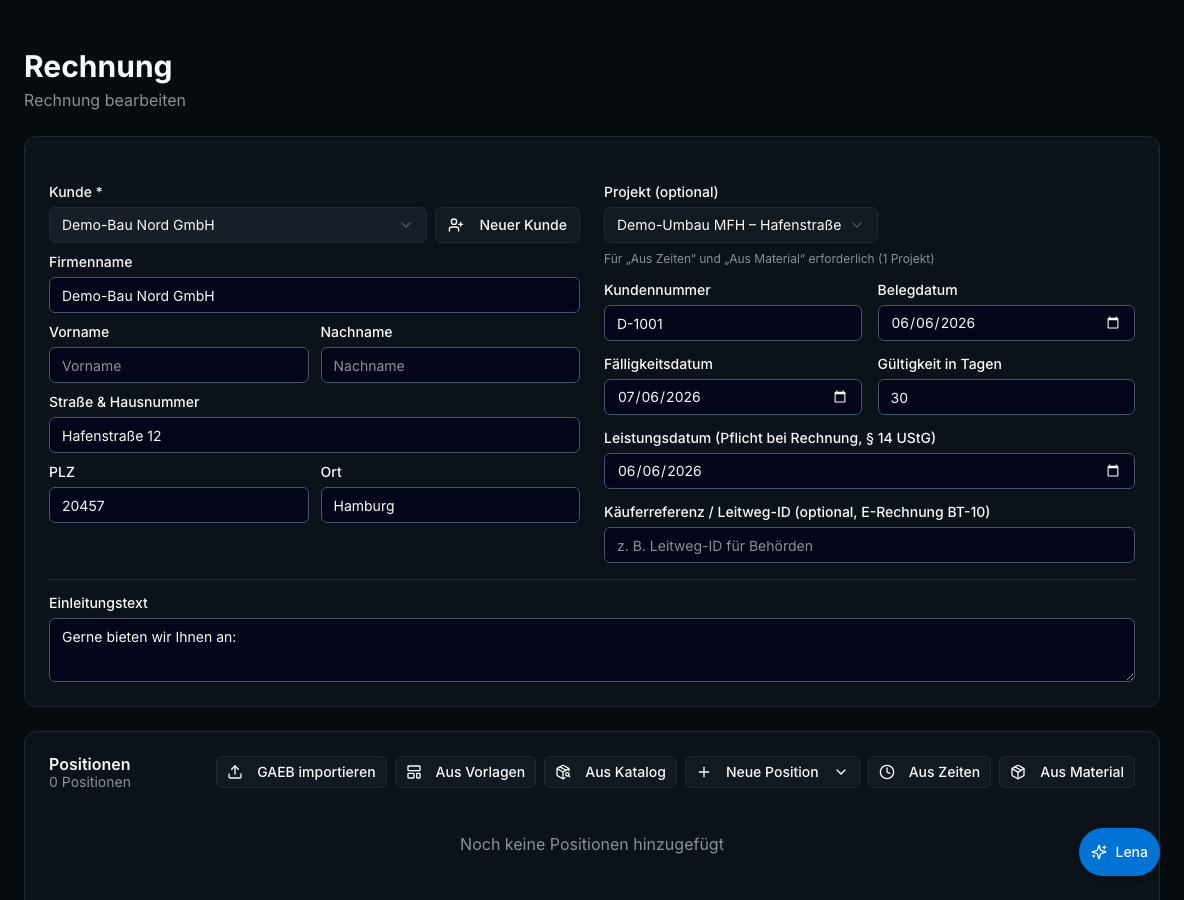Image resolution: width=1184 pixels, height=900 pixels.
Task: Focus the Firmenname input field
Action: click(x=314, y=295)
